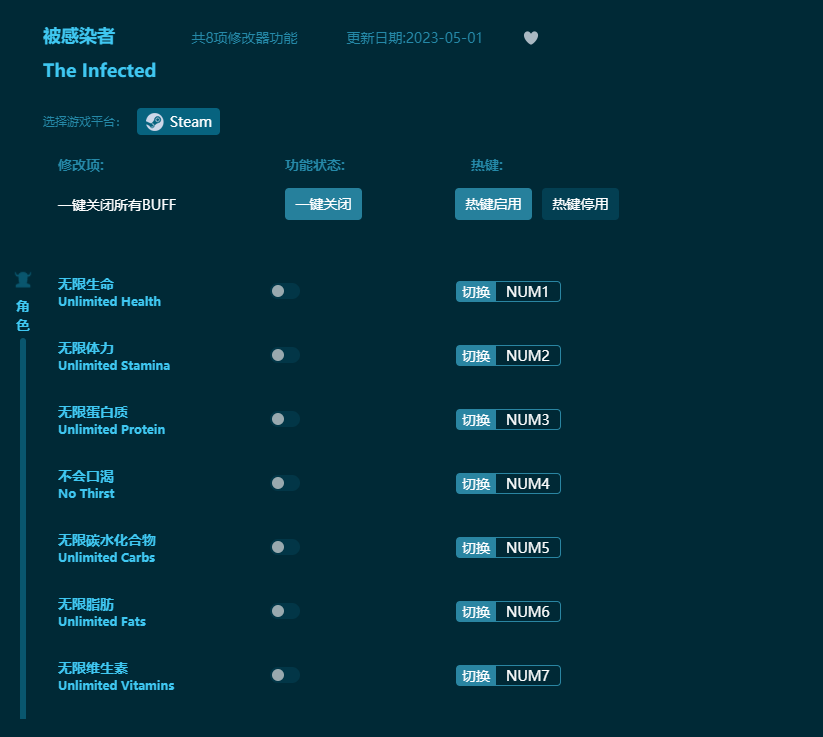Image resolution: width=823 pixels, height=737 pixels.
Task: Select the 角色 section tab
Action: pos(22,314)
